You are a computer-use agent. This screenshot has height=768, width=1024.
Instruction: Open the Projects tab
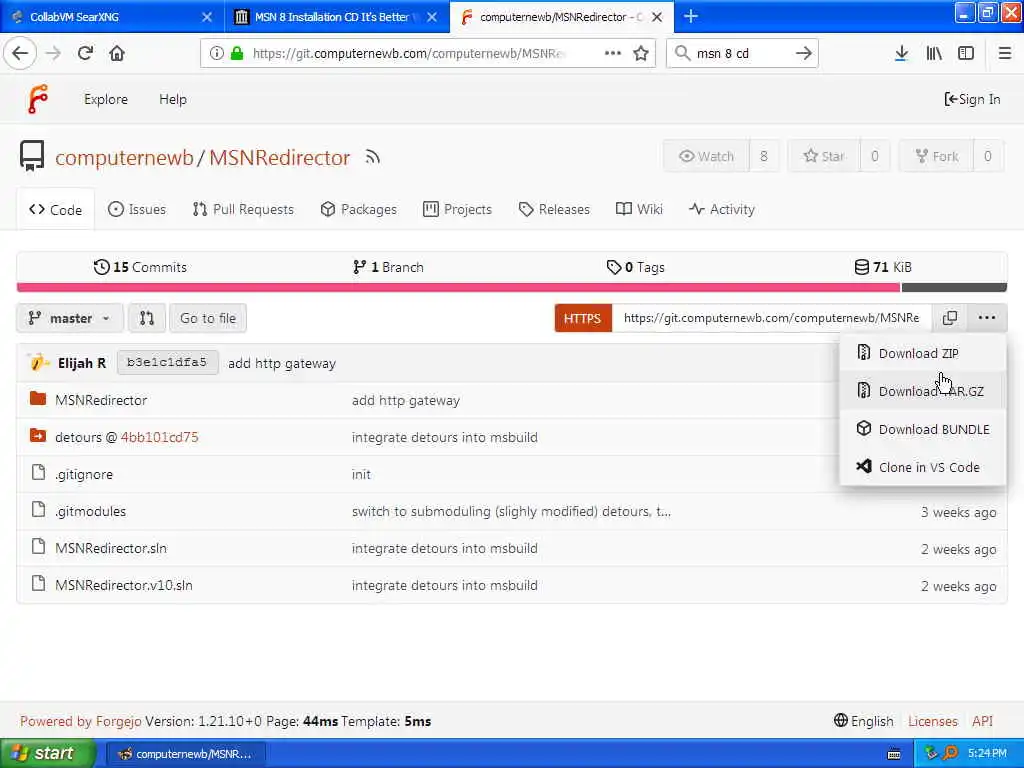pyautogui.click(x=457, y=209)
